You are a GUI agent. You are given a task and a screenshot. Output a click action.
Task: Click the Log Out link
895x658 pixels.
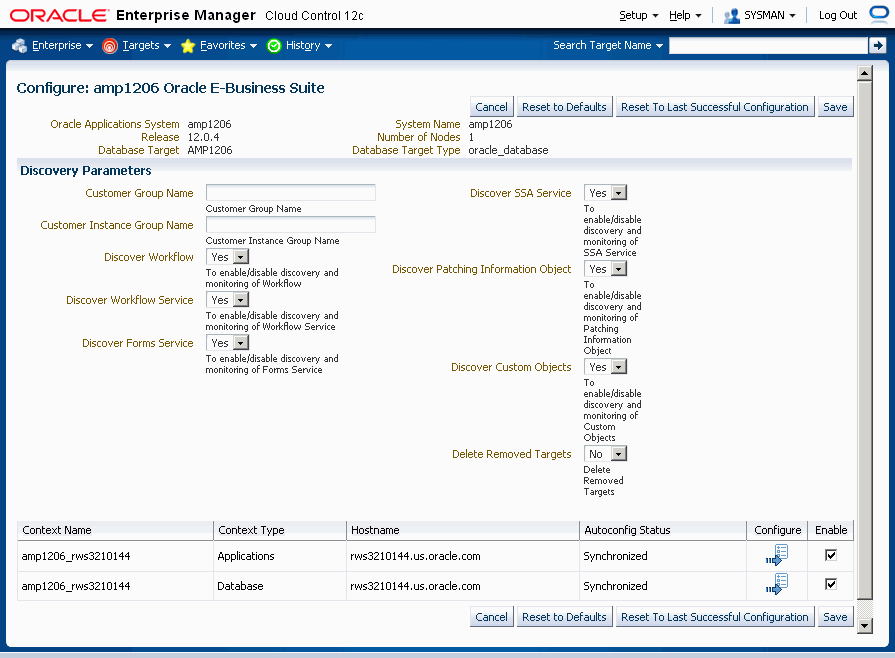837,15
